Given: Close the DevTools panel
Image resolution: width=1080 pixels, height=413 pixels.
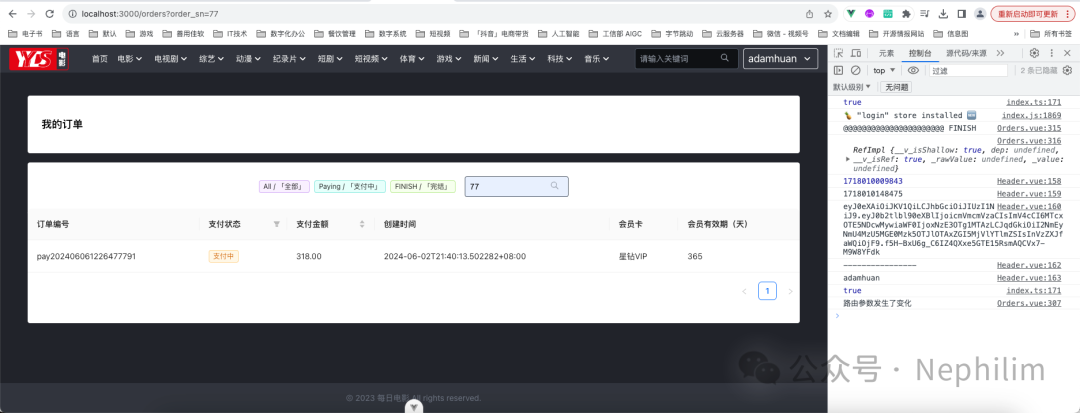Looking at the screenshot, I should [1068, 53].
